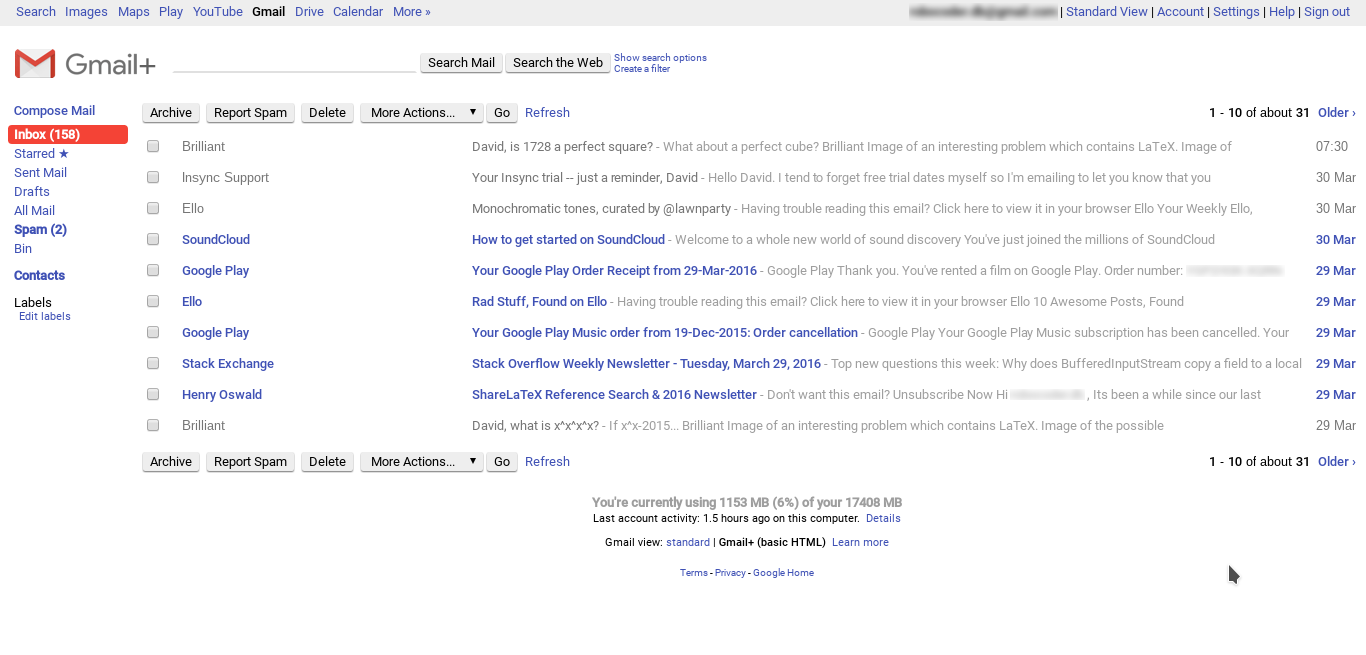
Task: Open the Compose Mail link
Action: click(54, 110)
